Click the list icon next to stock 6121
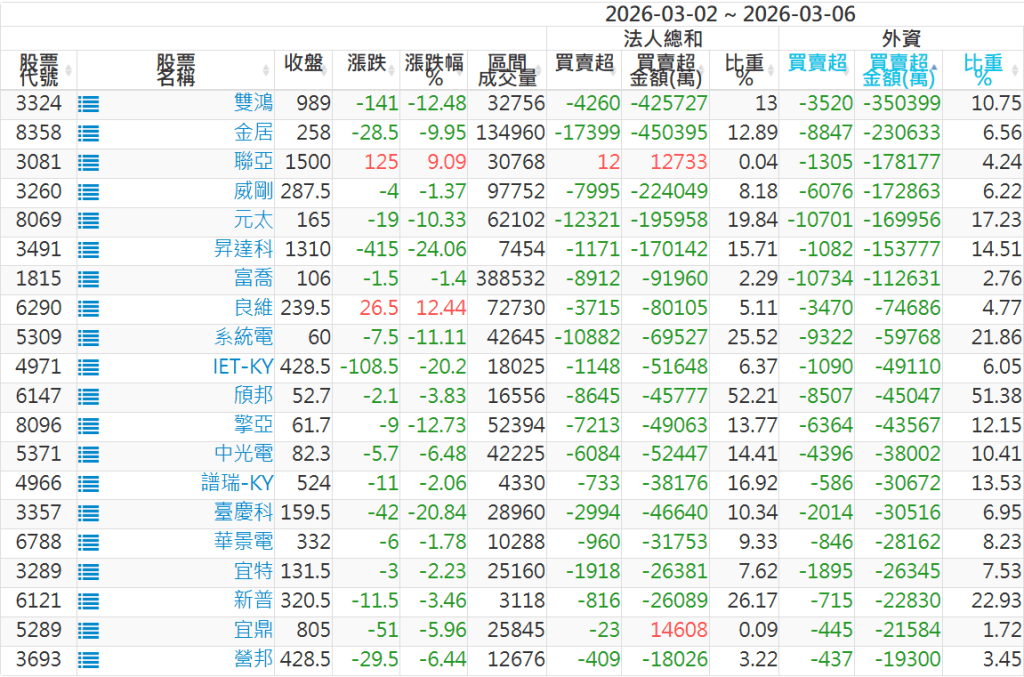The height and width of the screenshot is (677, 1024). (x=90, y=601)
